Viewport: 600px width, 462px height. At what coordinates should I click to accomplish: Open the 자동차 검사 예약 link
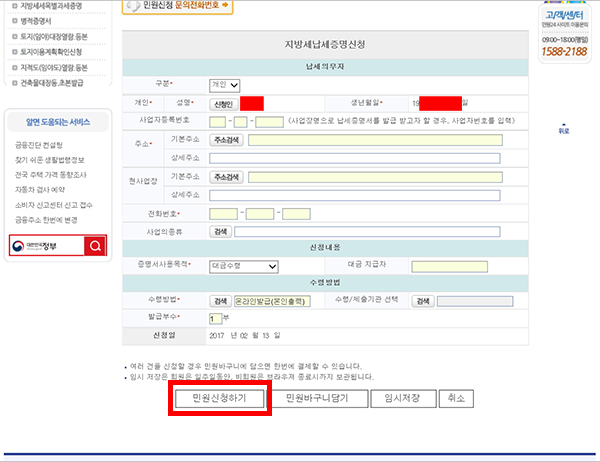tap(40, 190)
